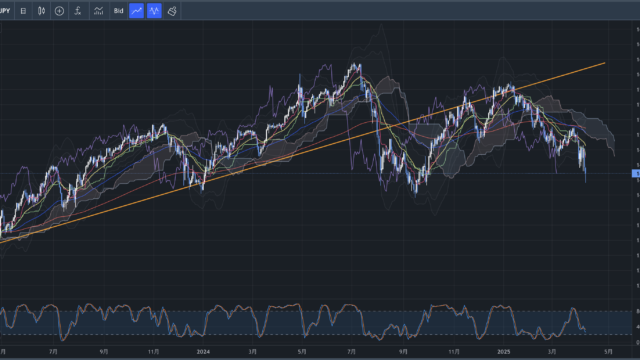
Task: Open the JPY currency pair symbol selector
Action: click(x=5, y=11)
